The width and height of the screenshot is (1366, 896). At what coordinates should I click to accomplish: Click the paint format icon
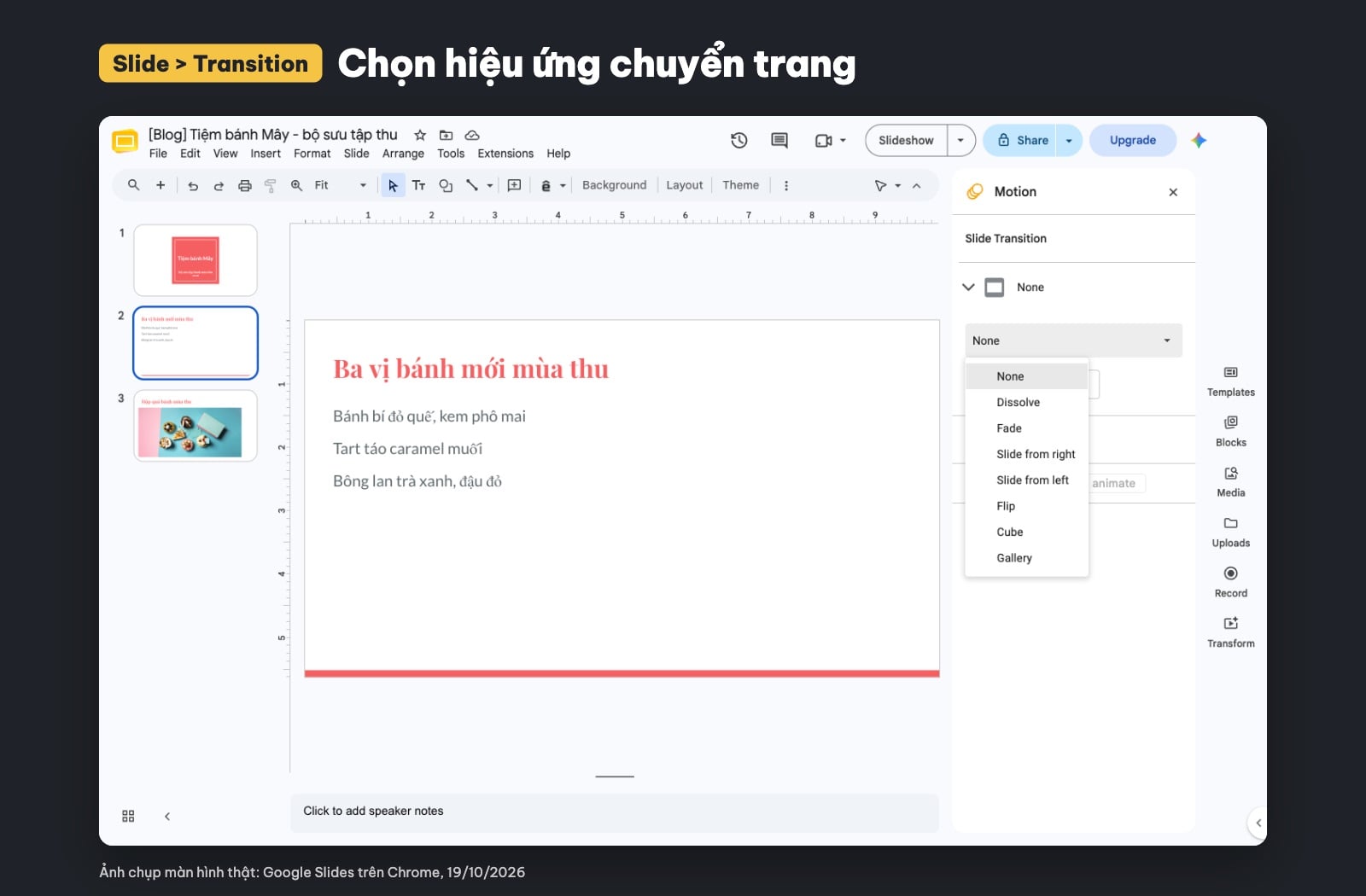click(271, 185)
